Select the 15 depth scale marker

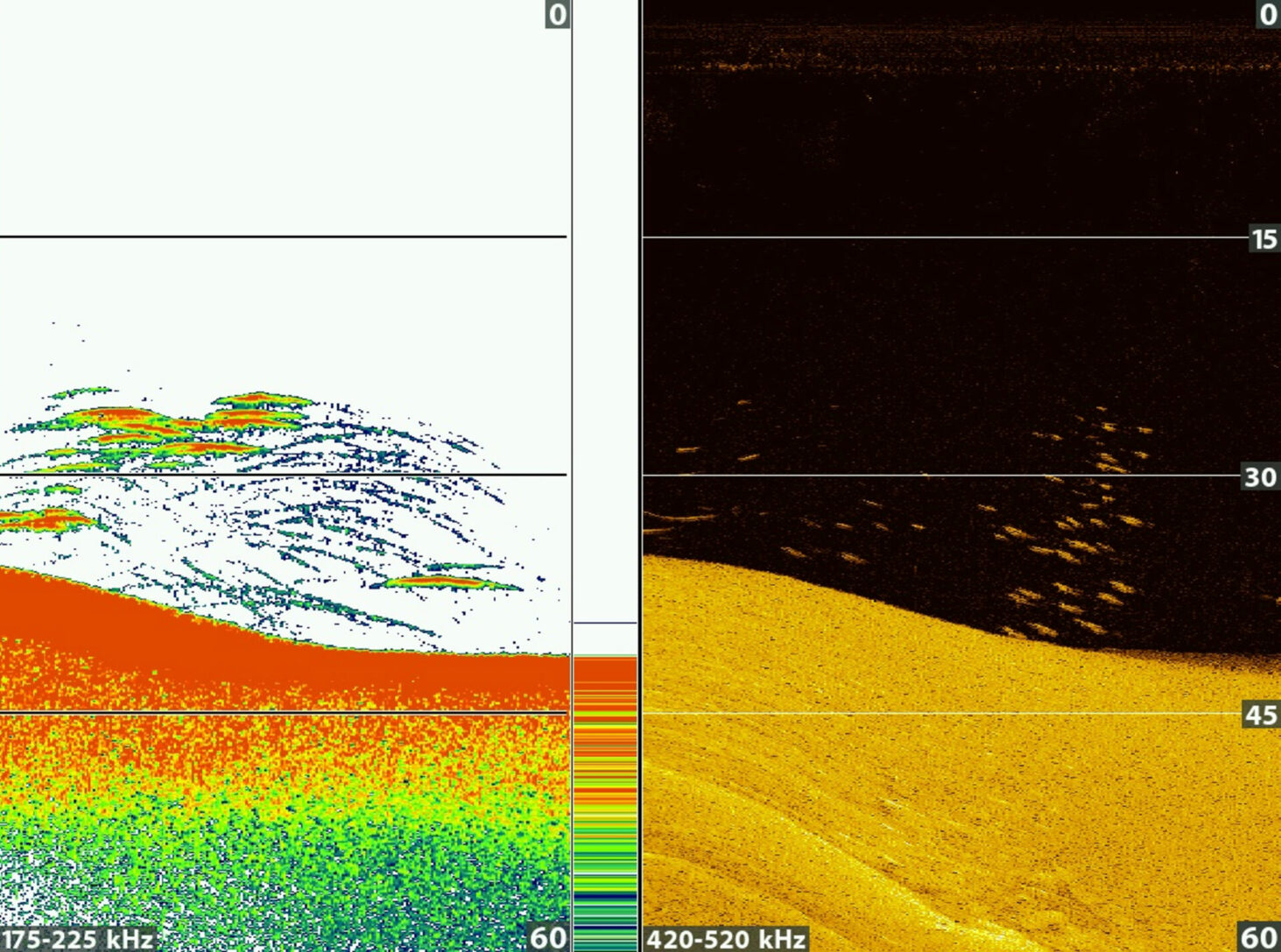pyautogui.click(x=1263, y=238)
